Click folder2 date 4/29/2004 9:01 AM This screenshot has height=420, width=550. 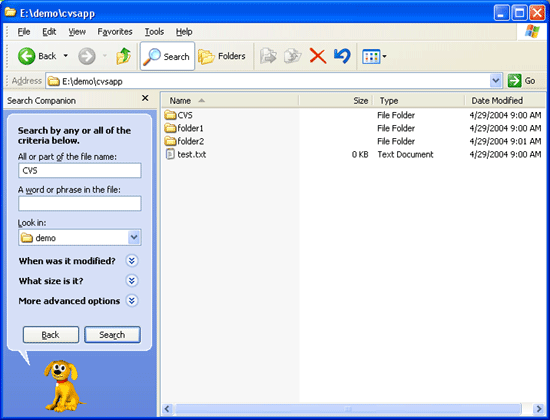pos(505,141)
